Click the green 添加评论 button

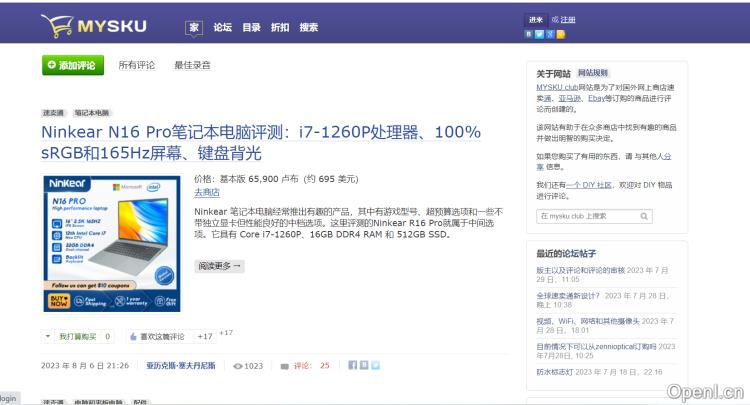tap(73, 65)
